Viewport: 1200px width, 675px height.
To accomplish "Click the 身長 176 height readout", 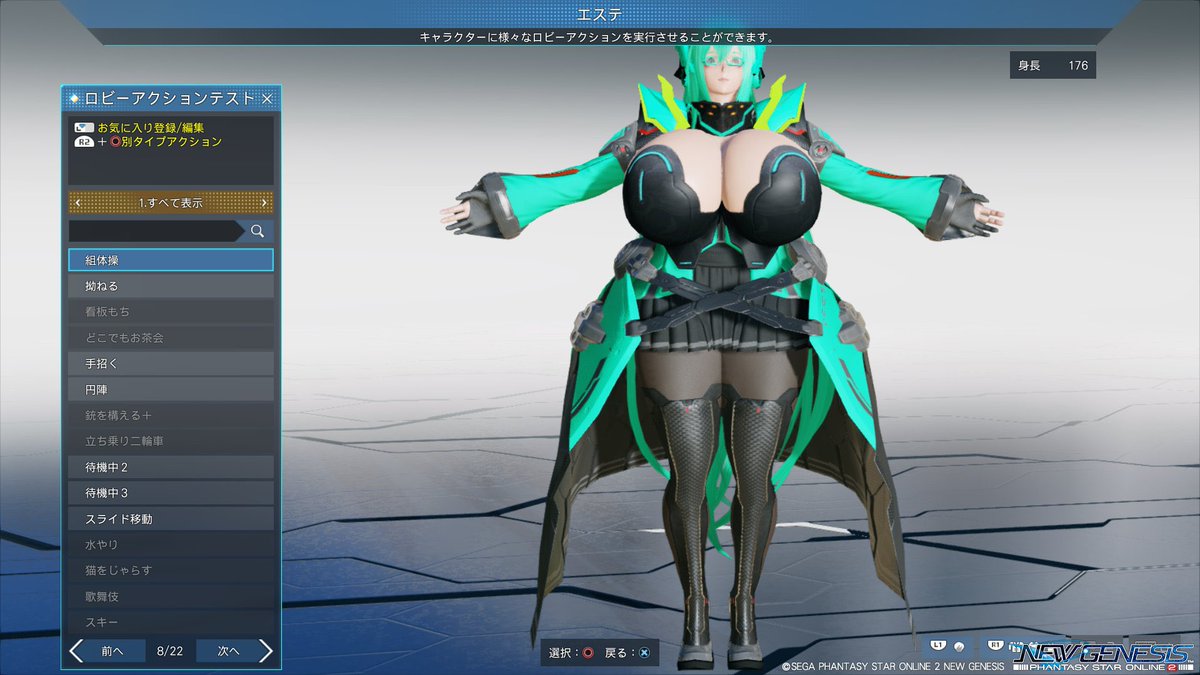I will (x=1053, y=66).
